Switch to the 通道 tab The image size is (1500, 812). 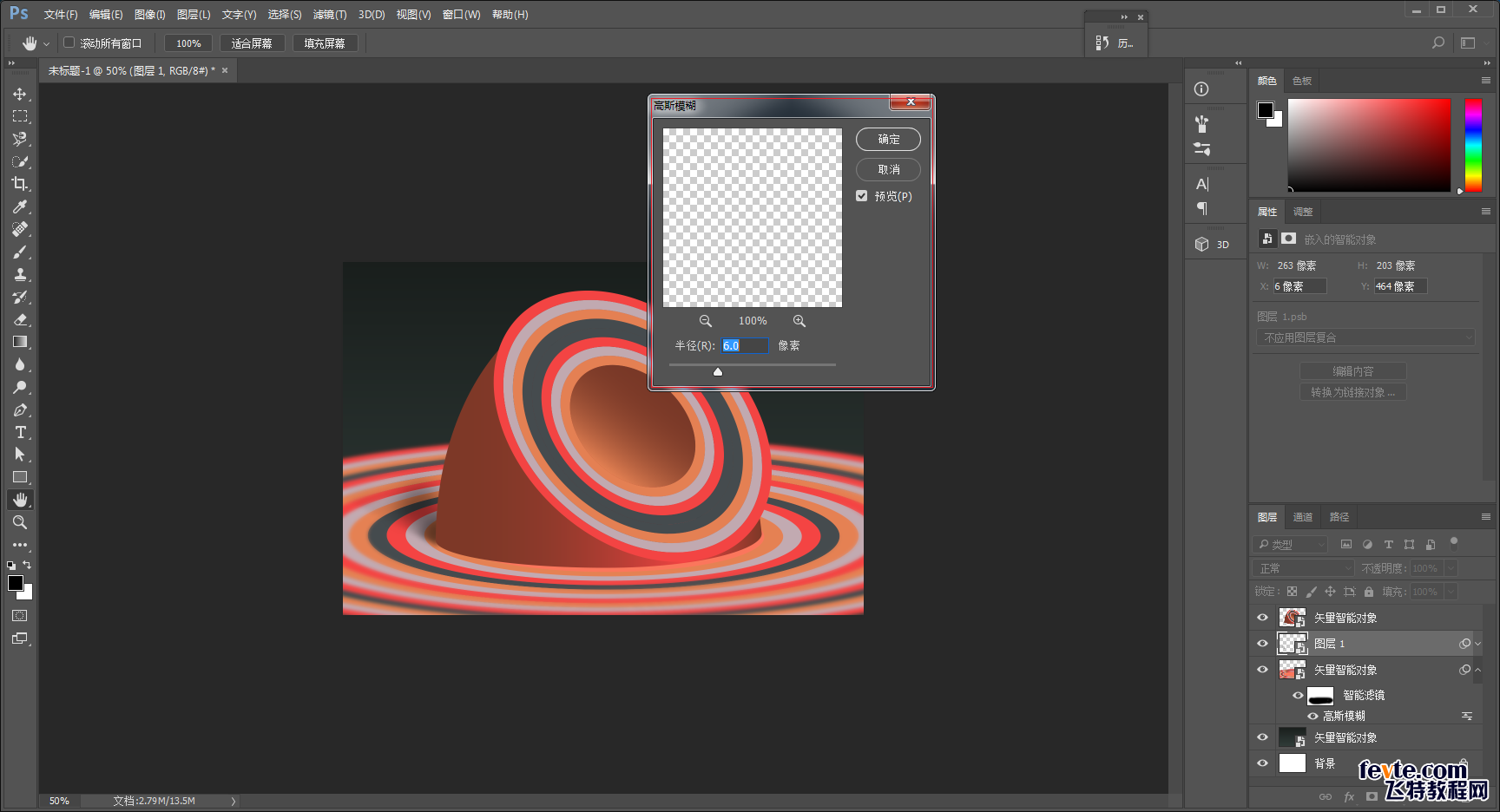pos(1303,517)
